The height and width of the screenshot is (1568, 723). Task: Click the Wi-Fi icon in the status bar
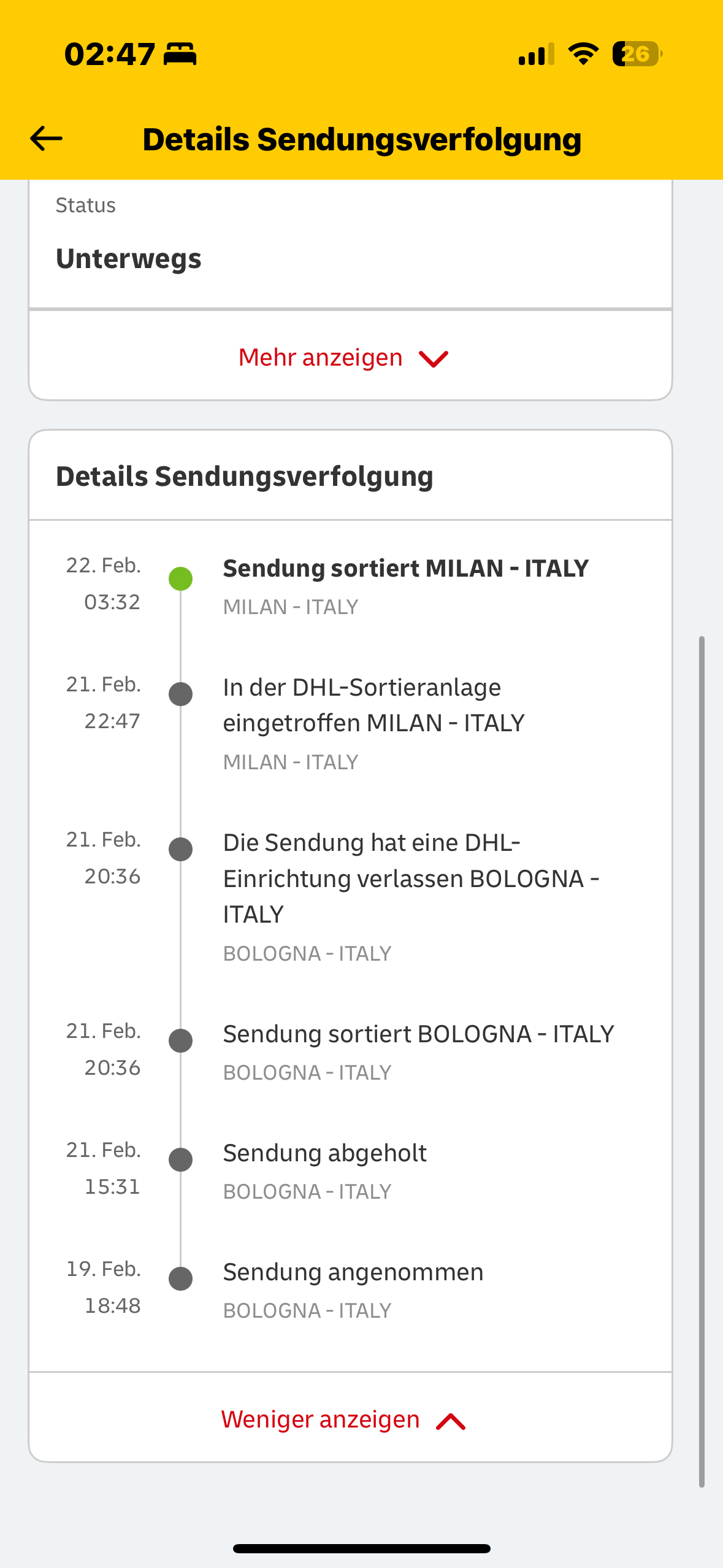581,55
